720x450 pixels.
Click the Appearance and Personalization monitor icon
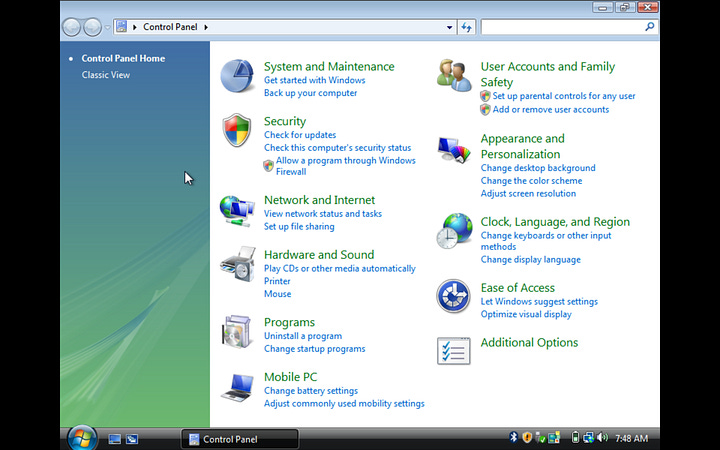pos(454,149)
